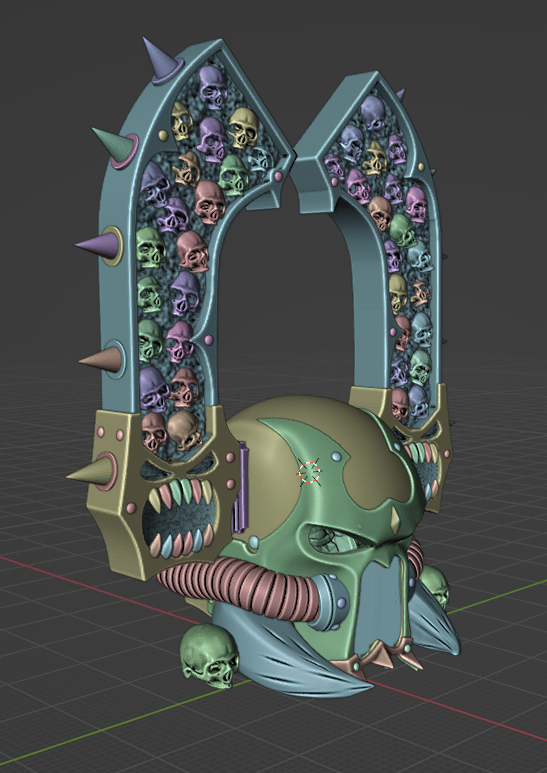
Task: Select the ribbed pink breathing hose
Action: pos(241,587)
